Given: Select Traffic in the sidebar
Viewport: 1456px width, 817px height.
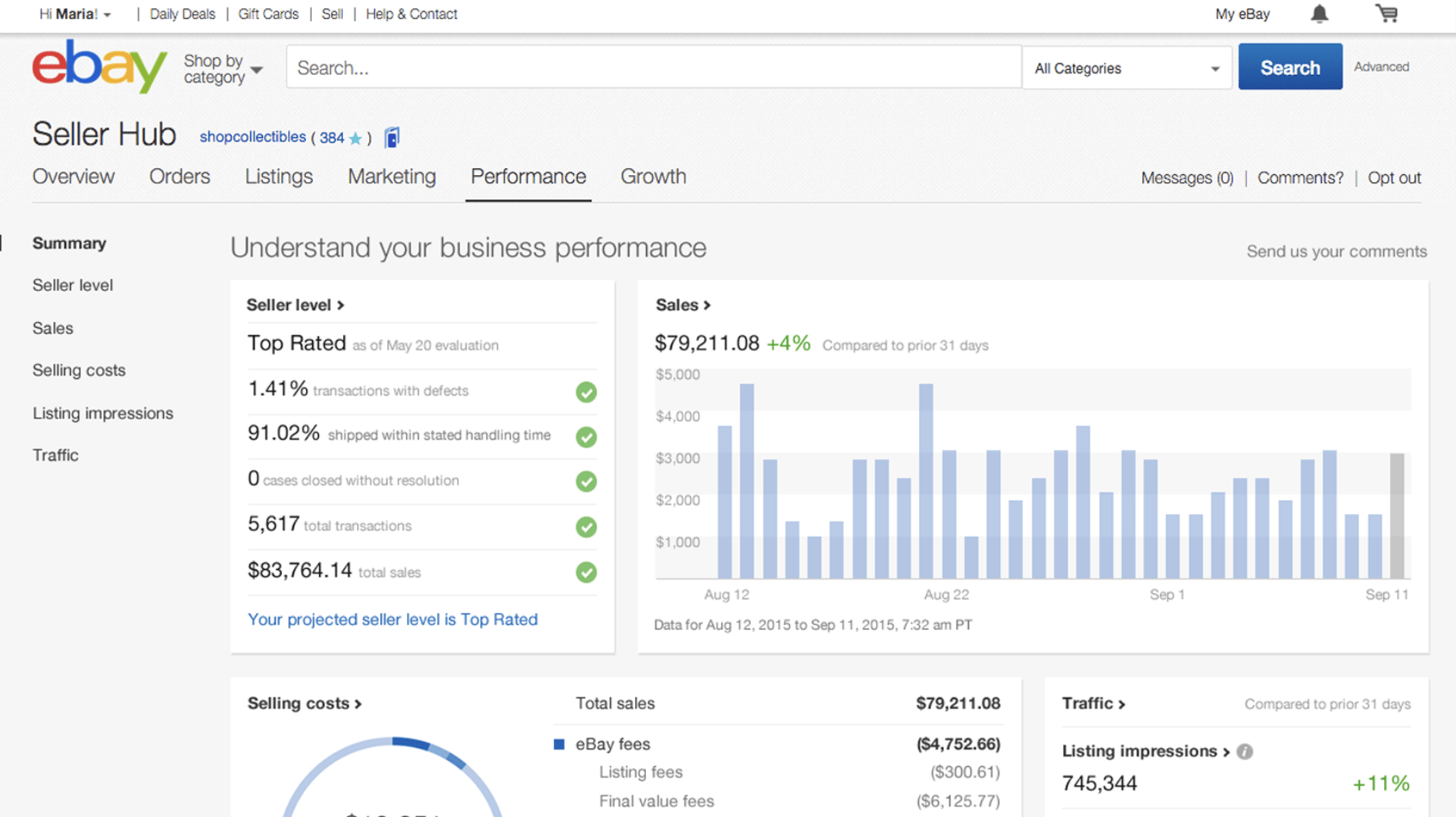Looking at the screenshot, I should pos(55,455).
